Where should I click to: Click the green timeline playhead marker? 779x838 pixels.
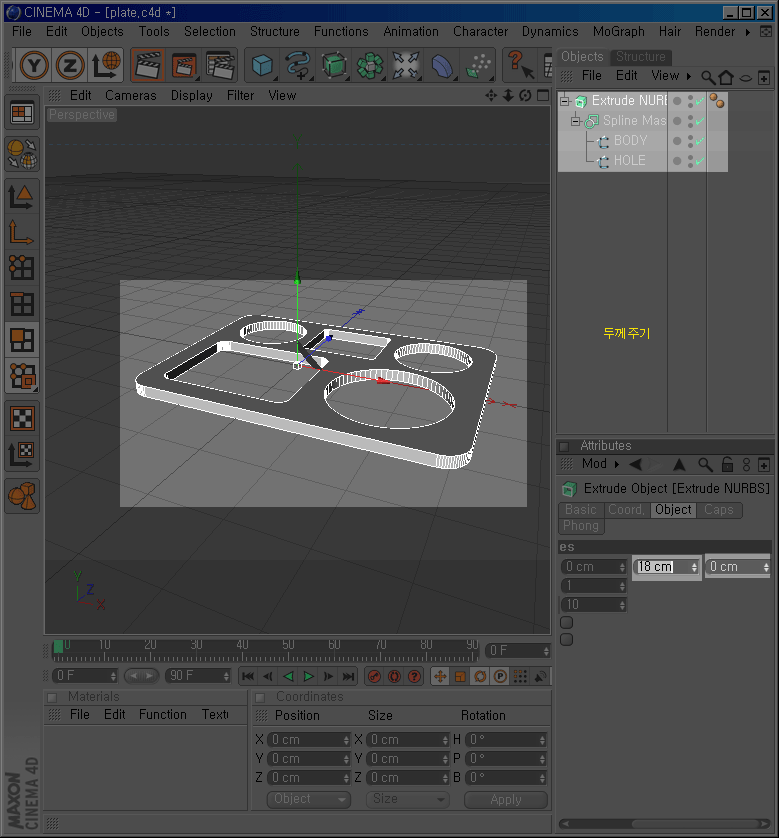[x=58, y=647]
